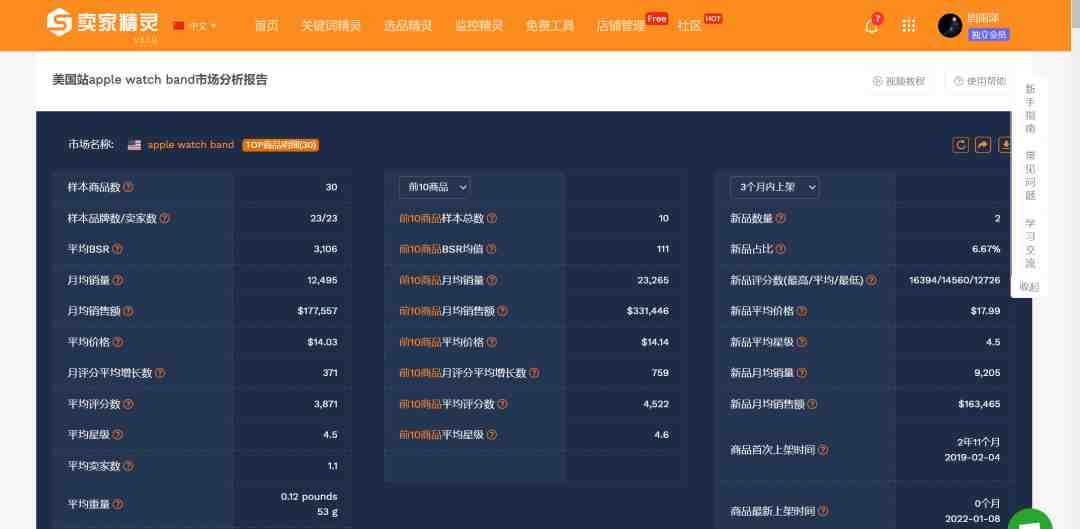Click help icon beside 月均销量 in left column
1080x529 pixels.
pos(118,280)
